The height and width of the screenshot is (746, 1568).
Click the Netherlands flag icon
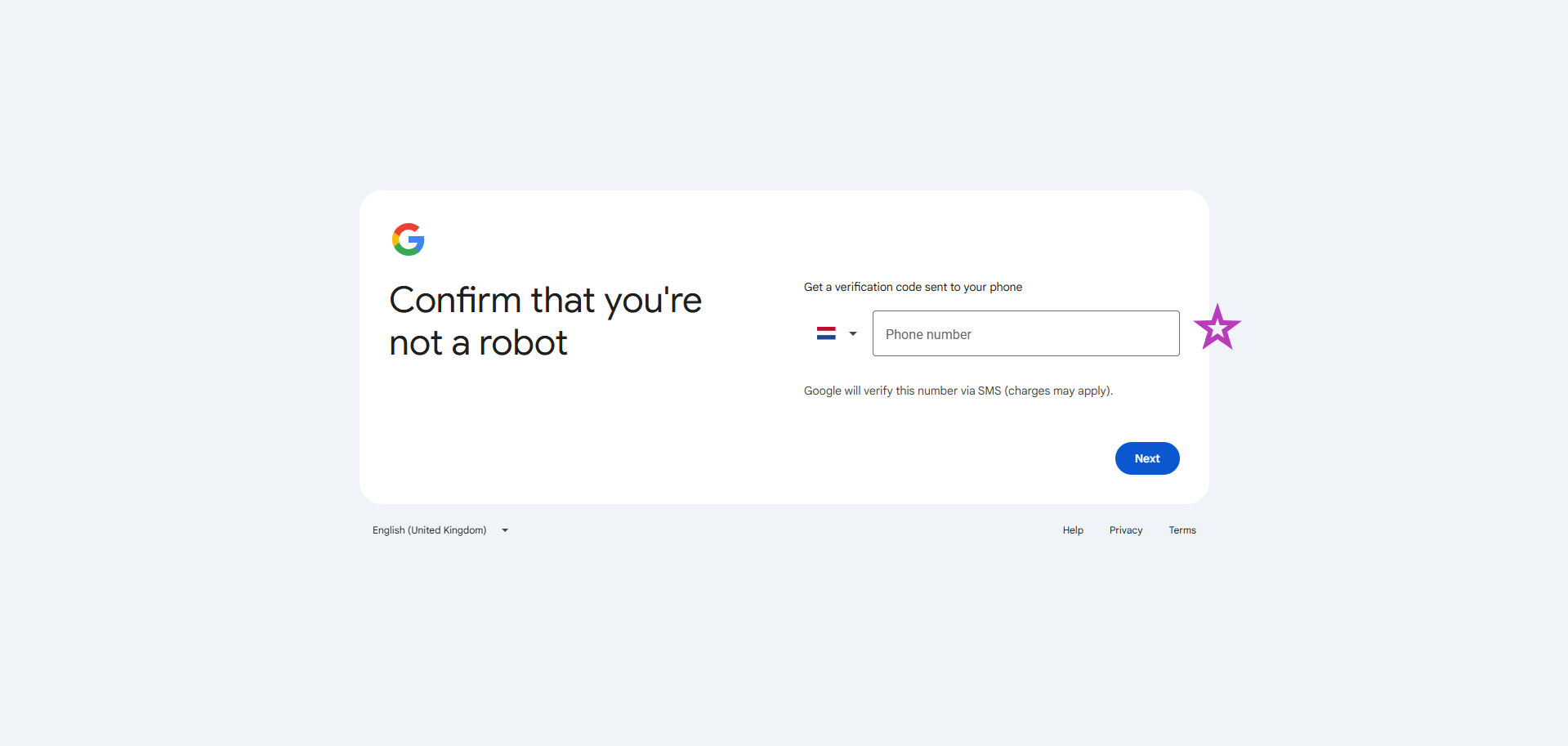(826, 333)
